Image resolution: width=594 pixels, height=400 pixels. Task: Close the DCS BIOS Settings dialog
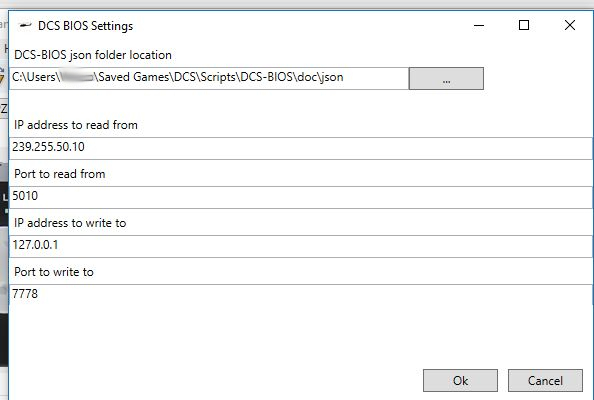tap(570, 25)
